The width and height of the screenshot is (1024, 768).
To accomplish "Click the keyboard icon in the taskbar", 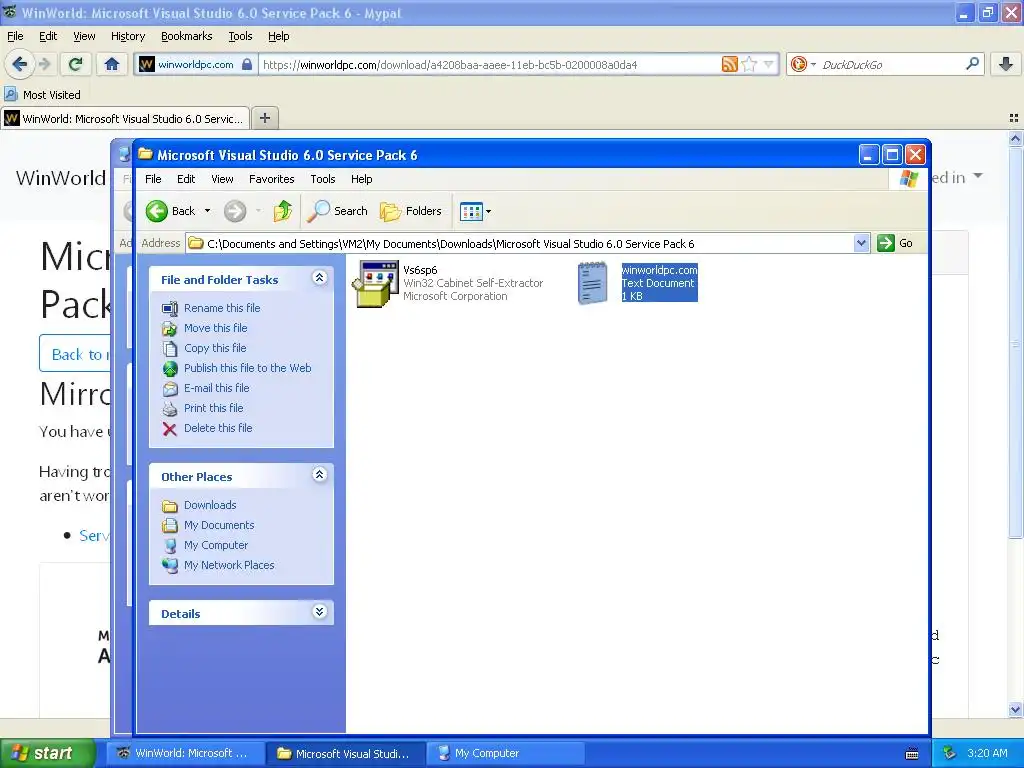I will (x=912, y=754).
